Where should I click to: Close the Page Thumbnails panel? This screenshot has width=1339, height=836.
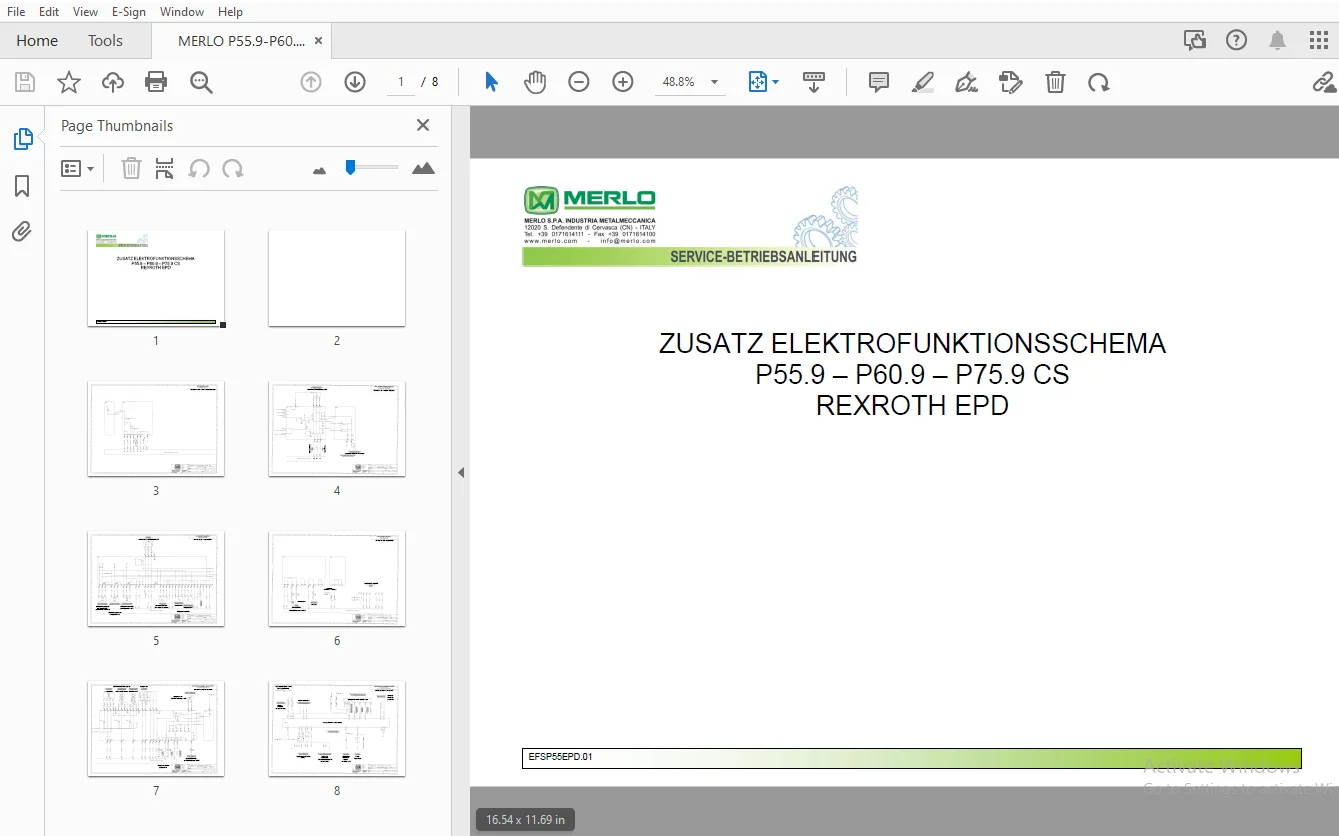423,125
